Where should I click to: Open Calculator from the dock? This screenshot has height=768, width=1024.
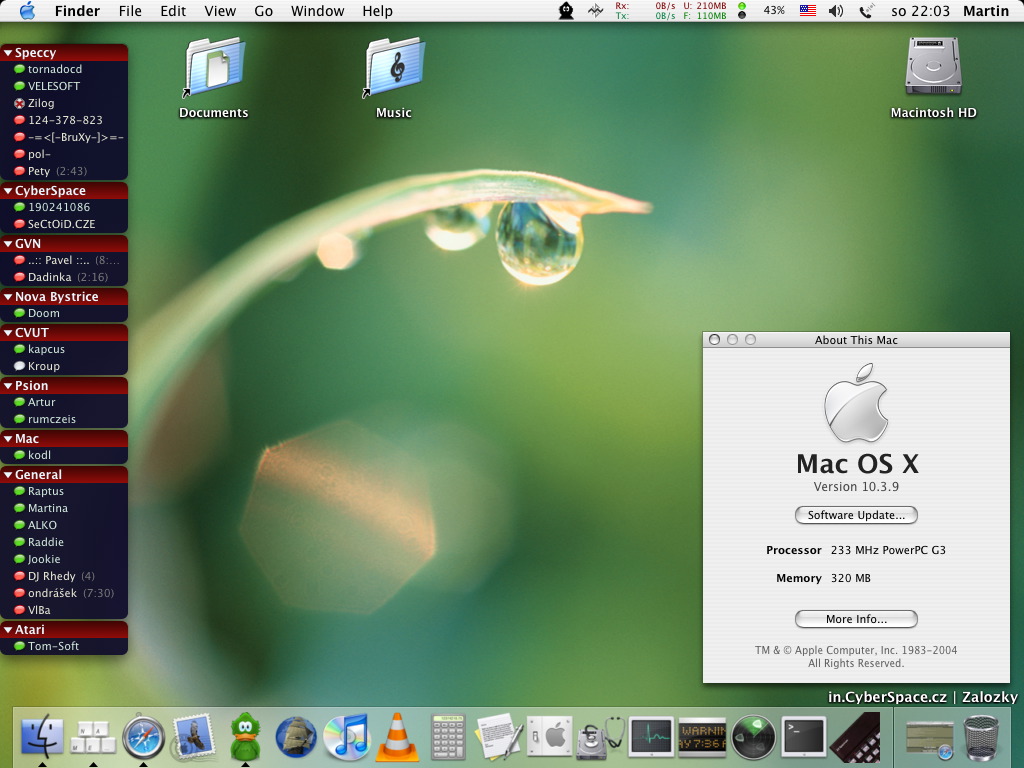click(x=448, y=738)
